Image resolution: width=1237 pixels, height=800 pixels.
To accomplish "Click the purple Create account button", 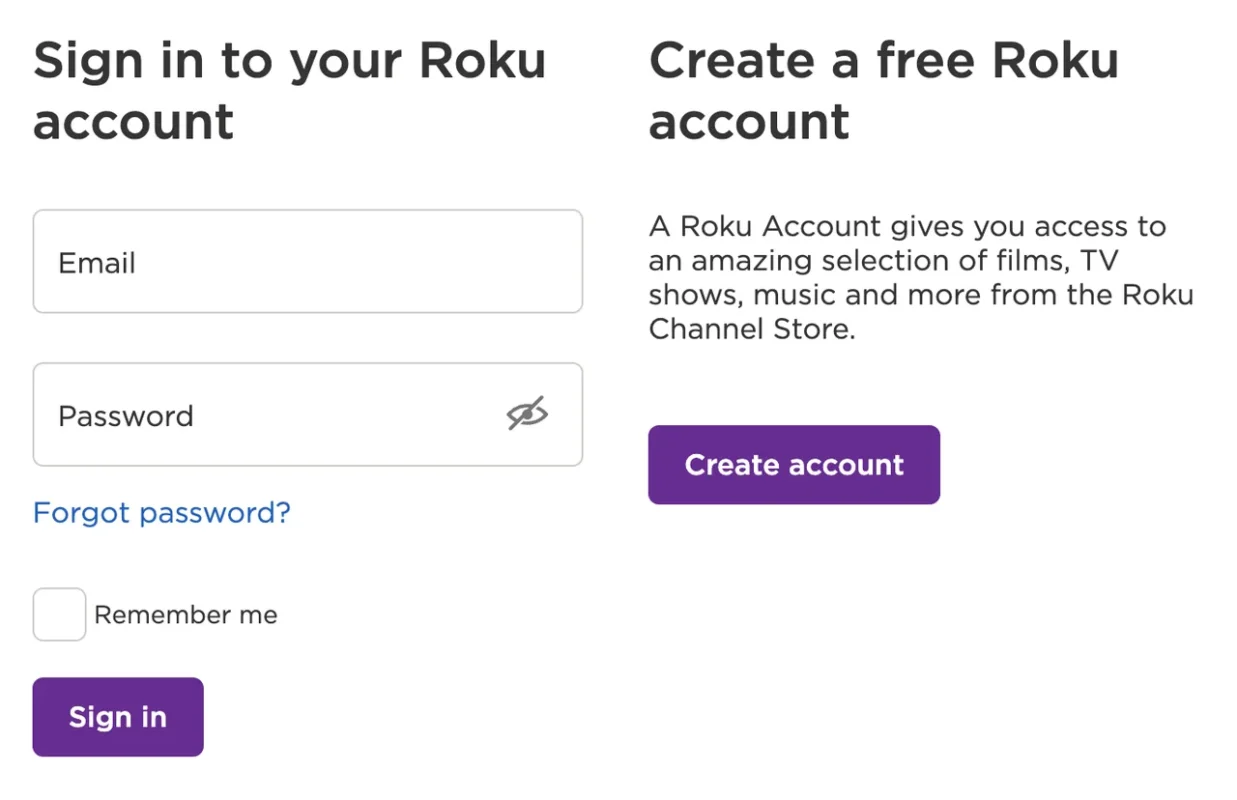I will 794,465.
